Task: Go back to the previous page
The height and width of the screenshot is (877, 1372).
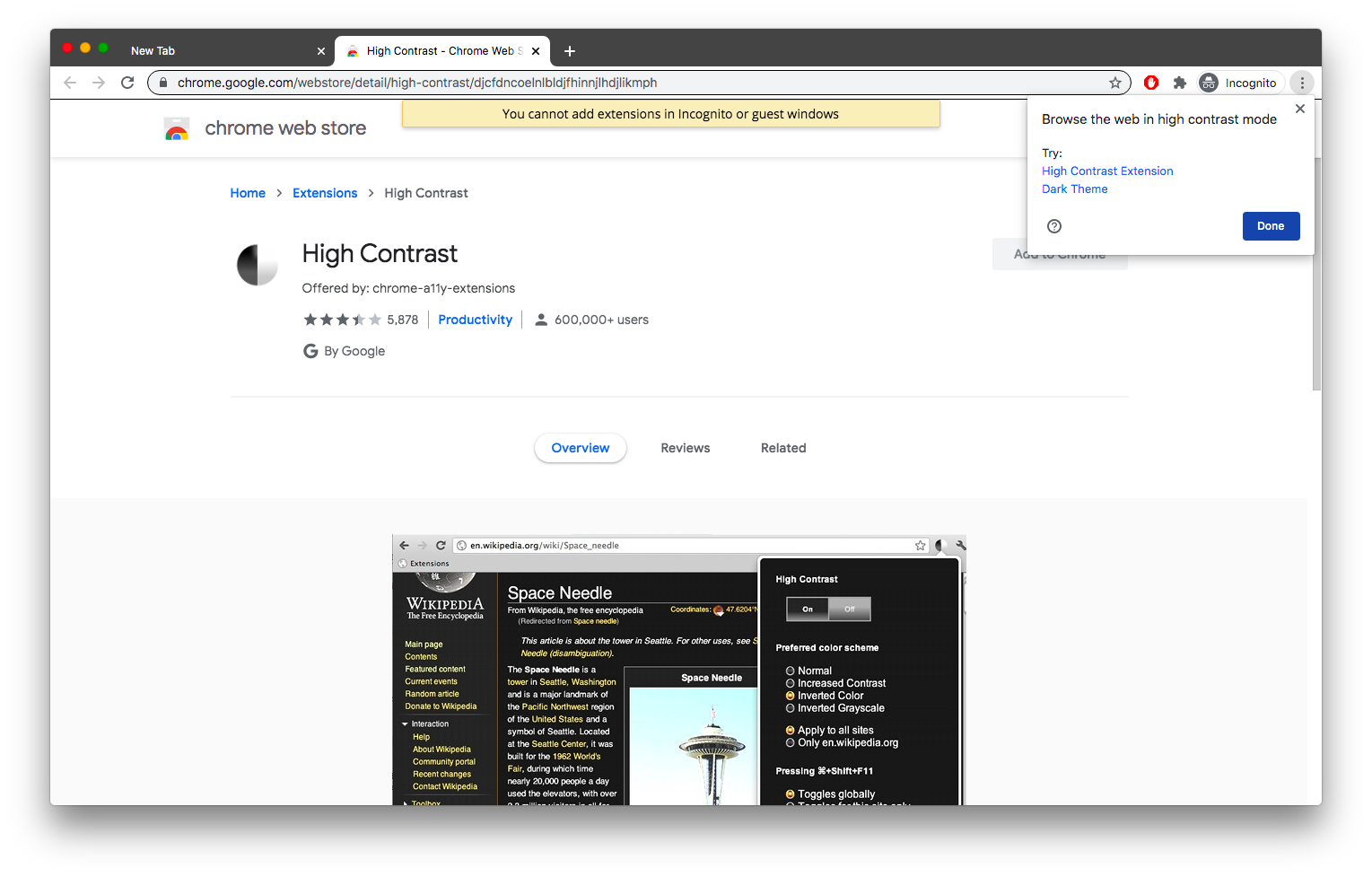Action: click(x=70, y=83)
